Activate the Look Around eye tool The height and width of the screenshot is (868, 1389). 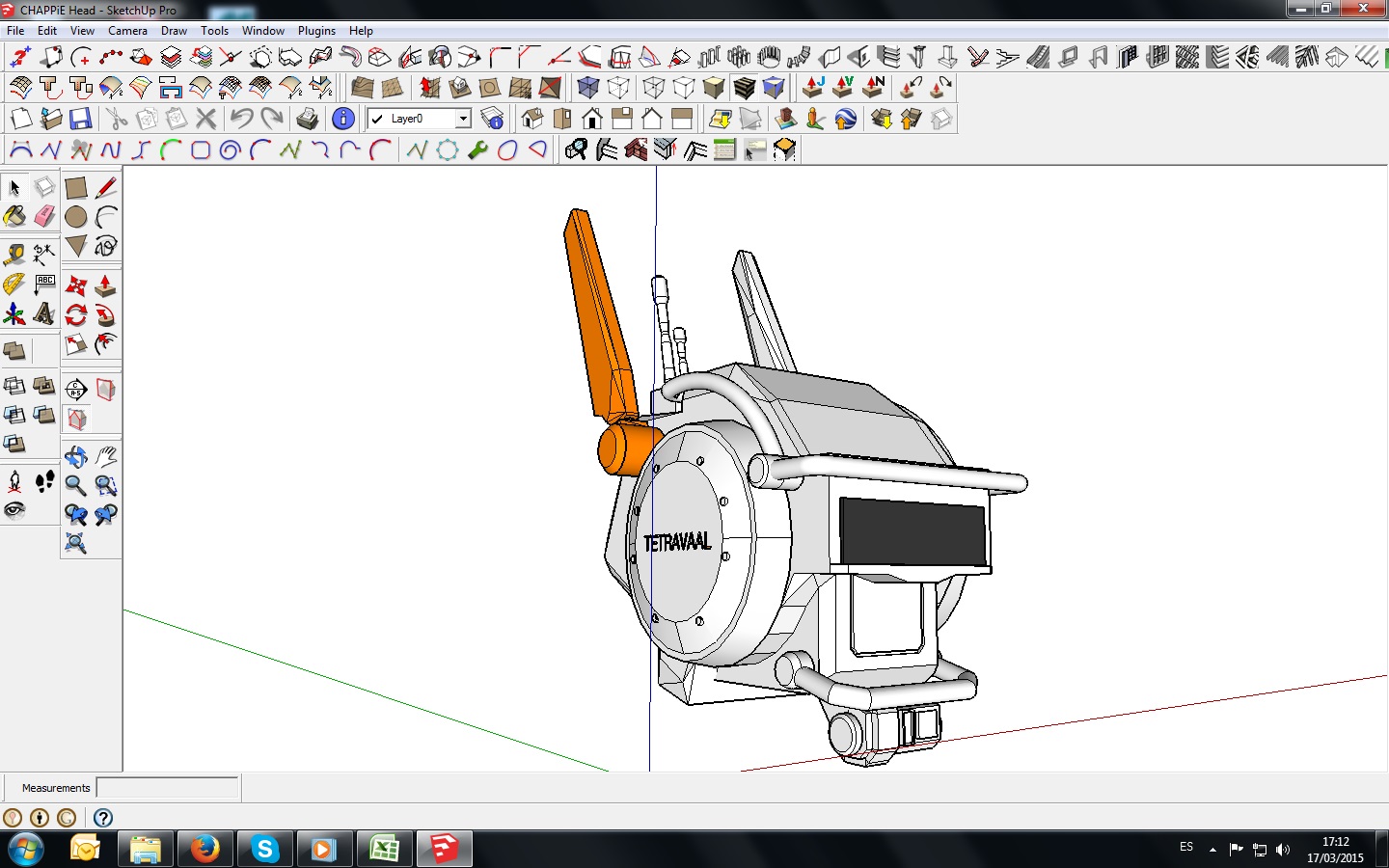(x=14, y=510)
